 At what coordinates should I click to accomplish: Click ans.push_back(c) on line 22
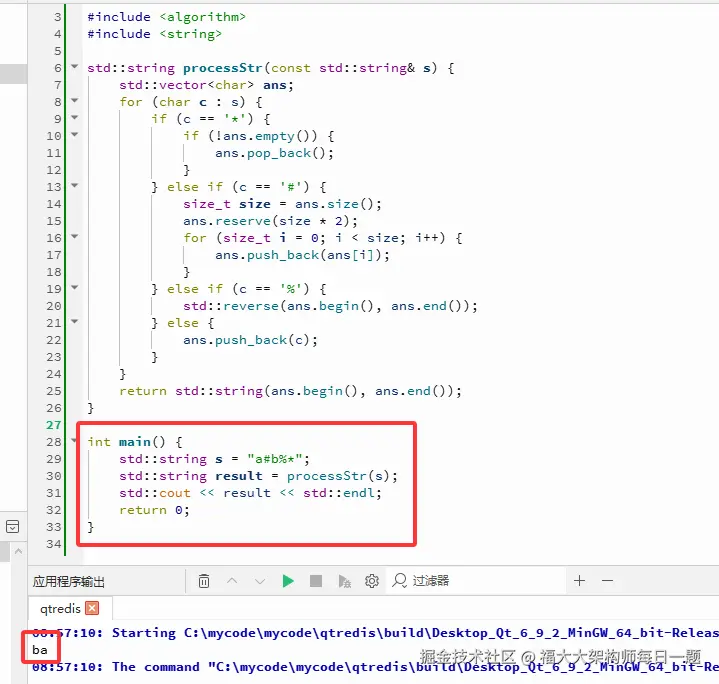click(x=250, y=340)
